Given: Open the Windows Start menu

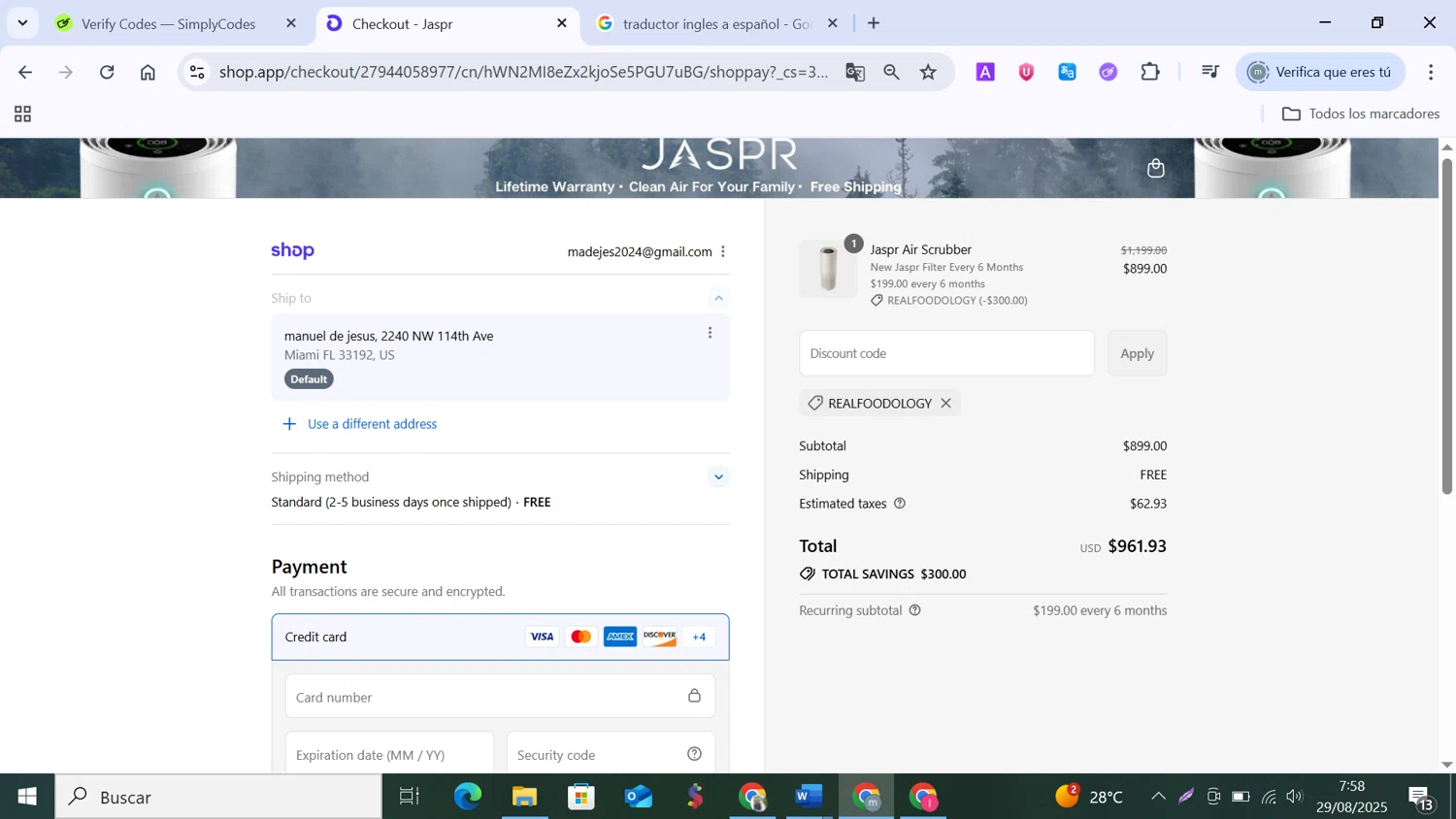Looking at the screenshot, I should 27,797.
